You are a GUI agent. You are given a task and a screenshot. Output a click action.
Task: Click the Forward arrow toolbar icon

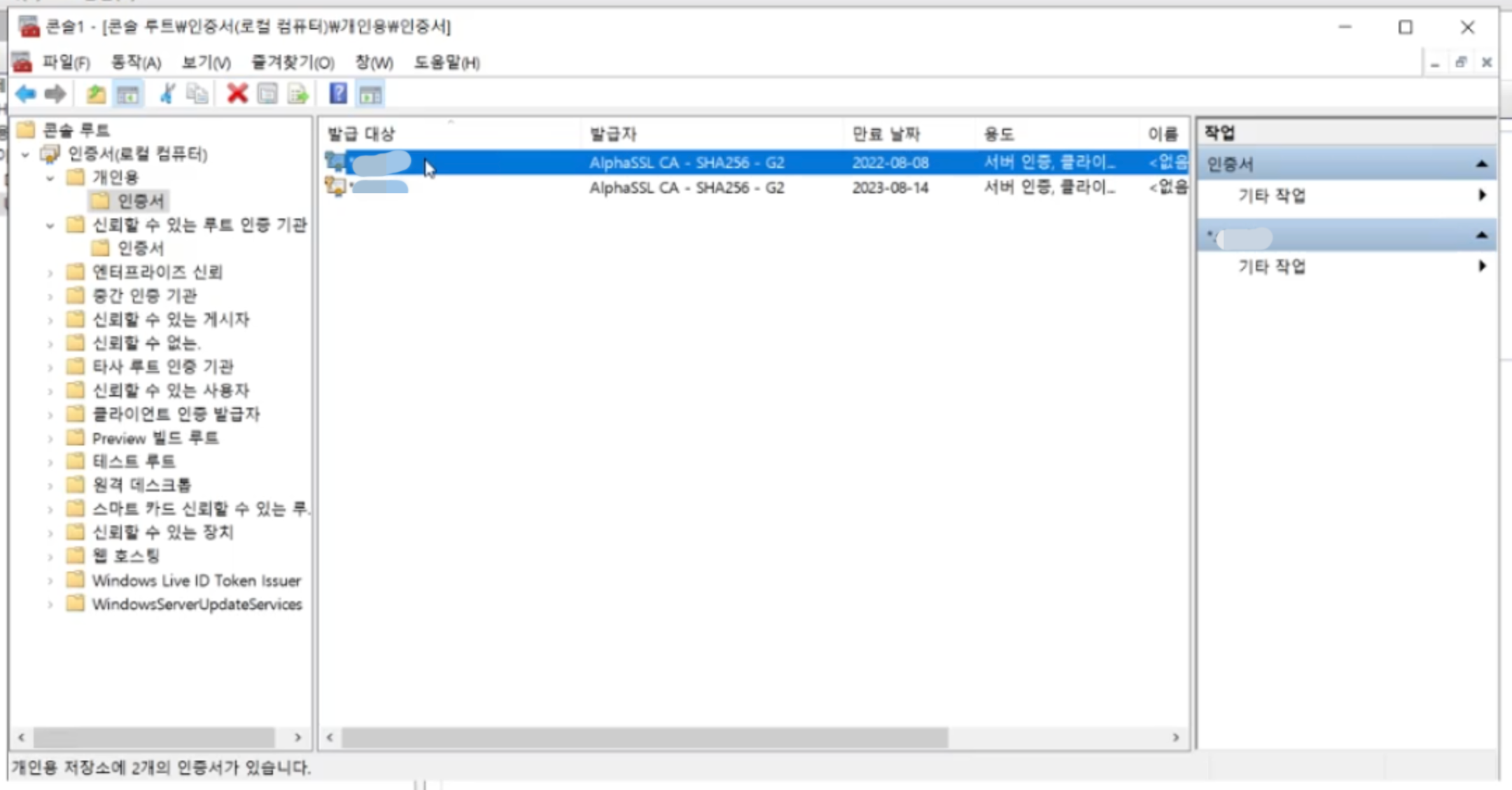coord(55,93)
